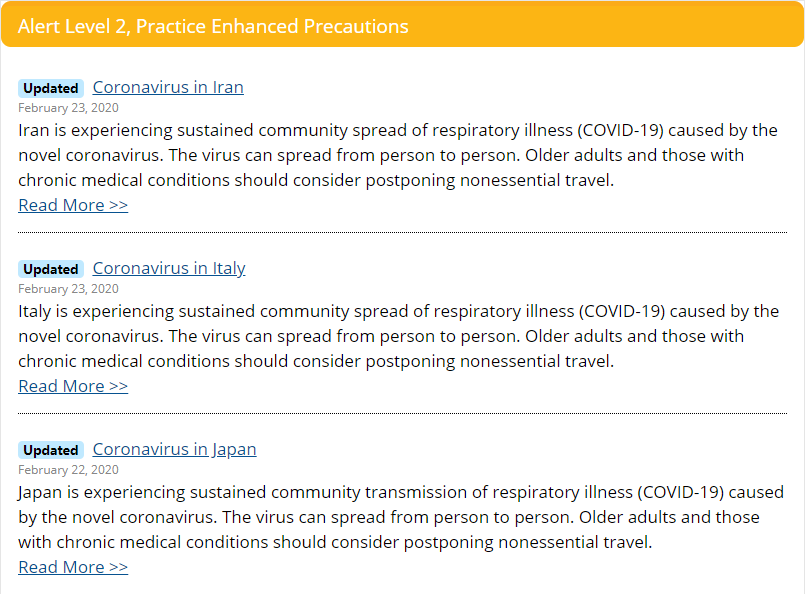The image size is (806, 594).
Task: Open the Coronavirus in Iran link
Action: [x=168, y=87]
